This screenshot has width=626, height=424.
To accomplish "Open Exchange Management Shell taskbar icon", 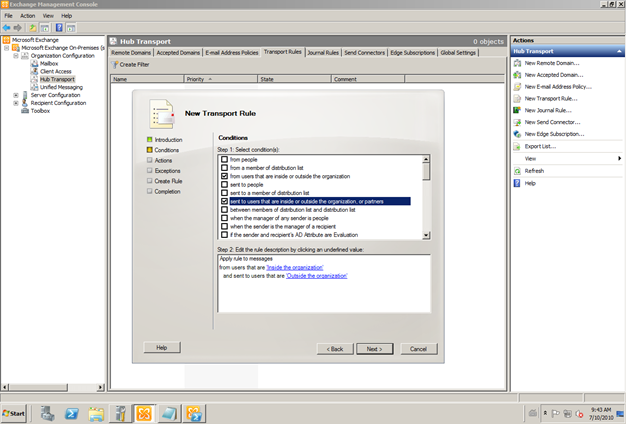I will click(194, 414).
